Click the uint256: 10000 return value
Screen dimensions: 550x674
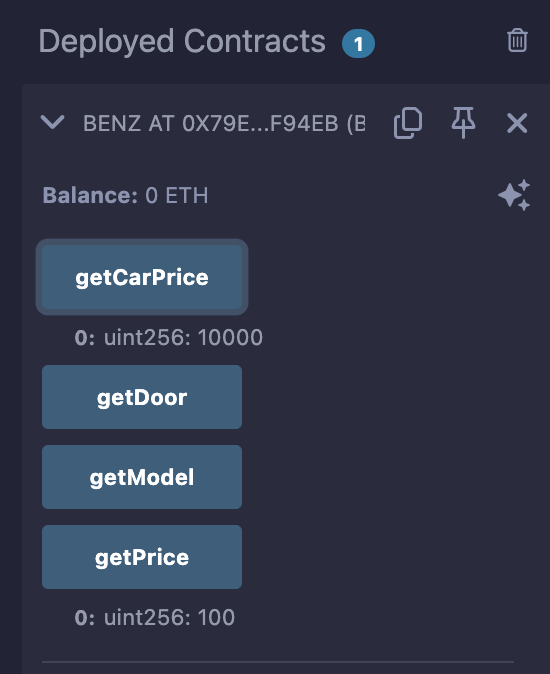(x=183, y=337)
